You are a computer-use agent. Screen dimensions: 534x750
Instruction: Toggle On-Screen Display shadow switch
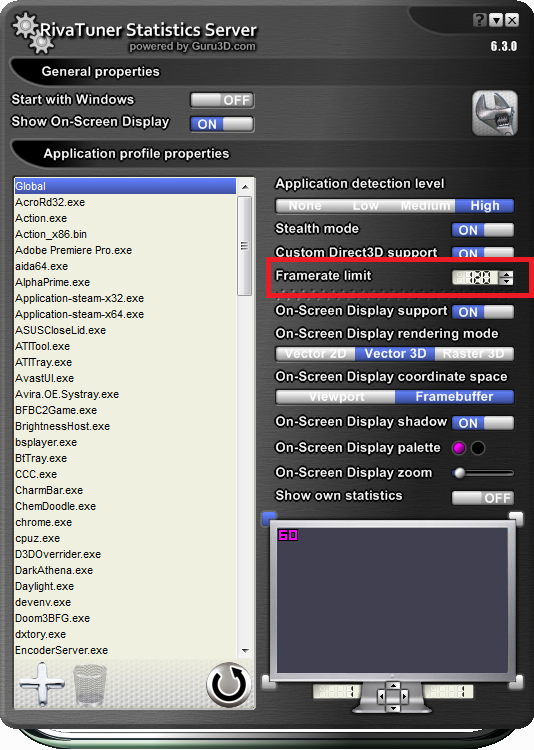point(483,423)
